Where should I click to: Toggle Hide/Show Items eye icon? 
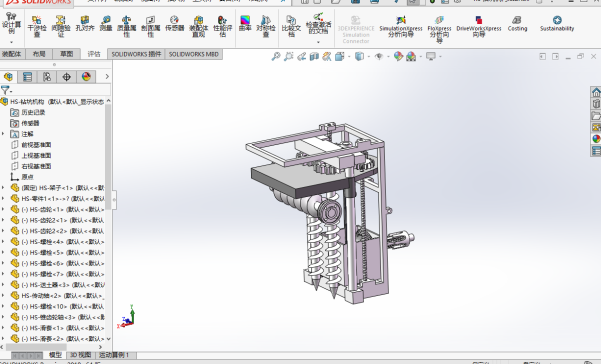coord(379,57)
